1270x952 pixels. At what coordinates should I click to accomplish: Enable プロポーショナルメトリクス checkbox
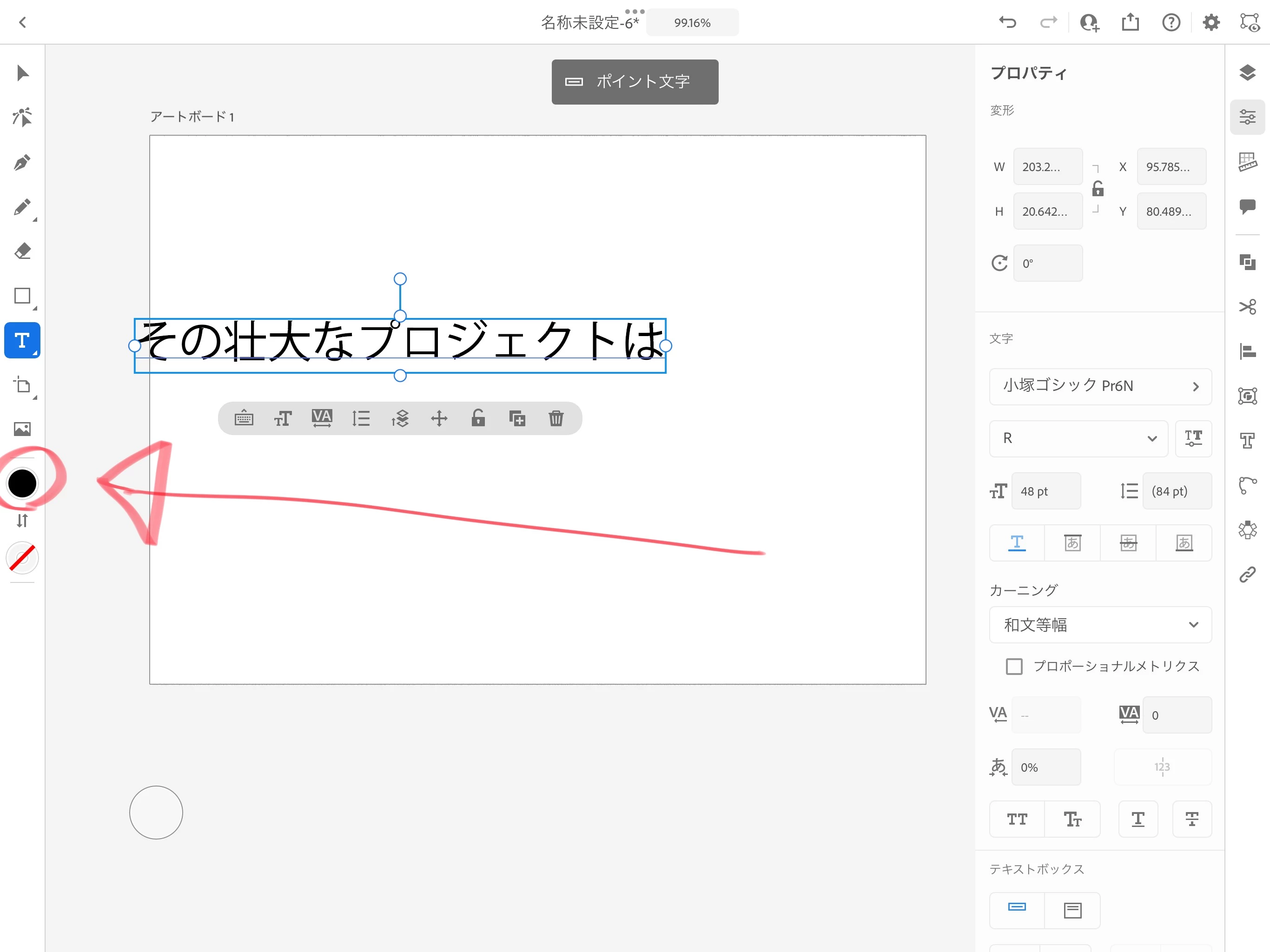click(1014, 666)
